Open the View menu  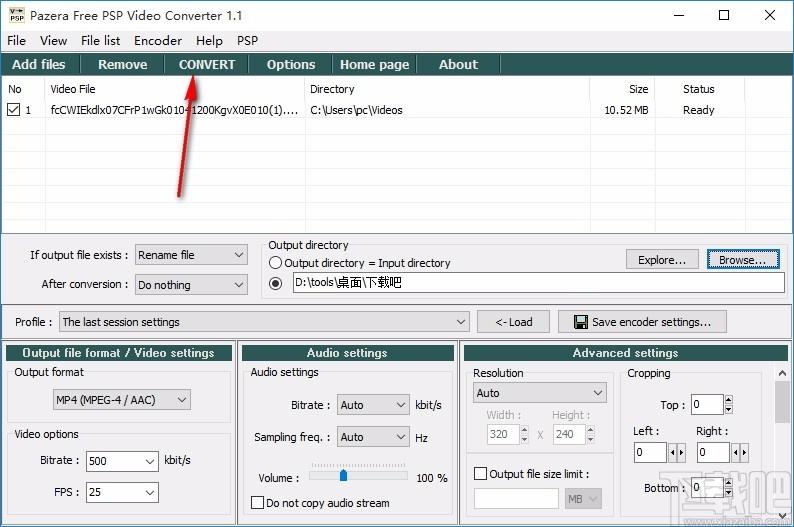[53, 40]
